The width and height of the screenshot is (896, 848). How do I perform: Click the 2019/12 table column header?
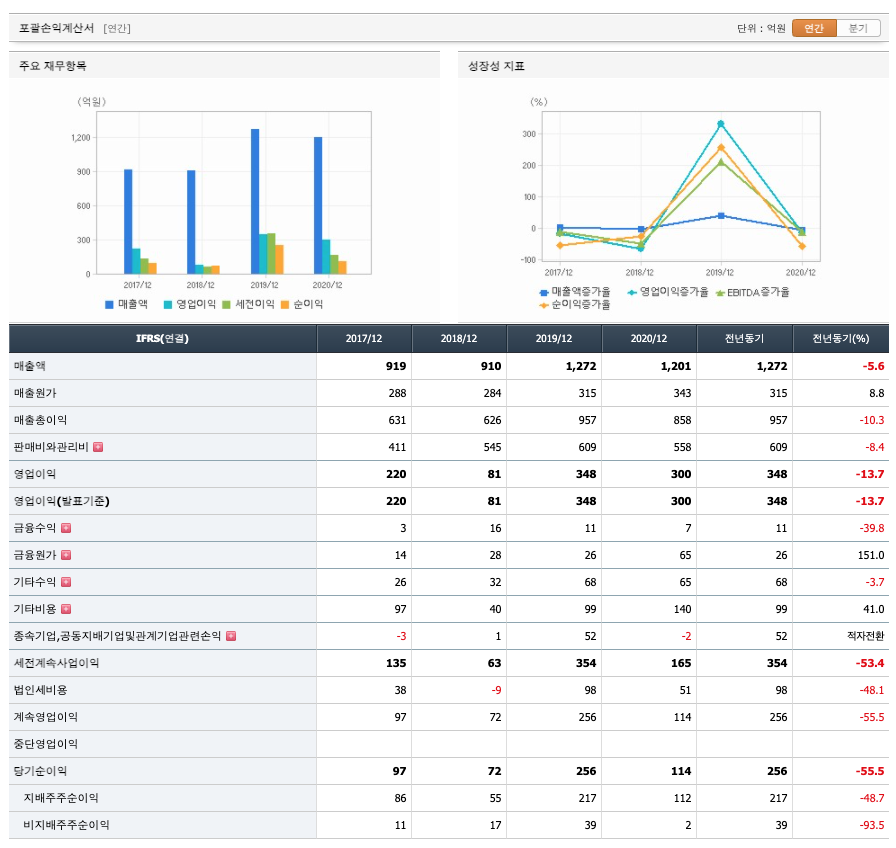[x=554, y=338]
